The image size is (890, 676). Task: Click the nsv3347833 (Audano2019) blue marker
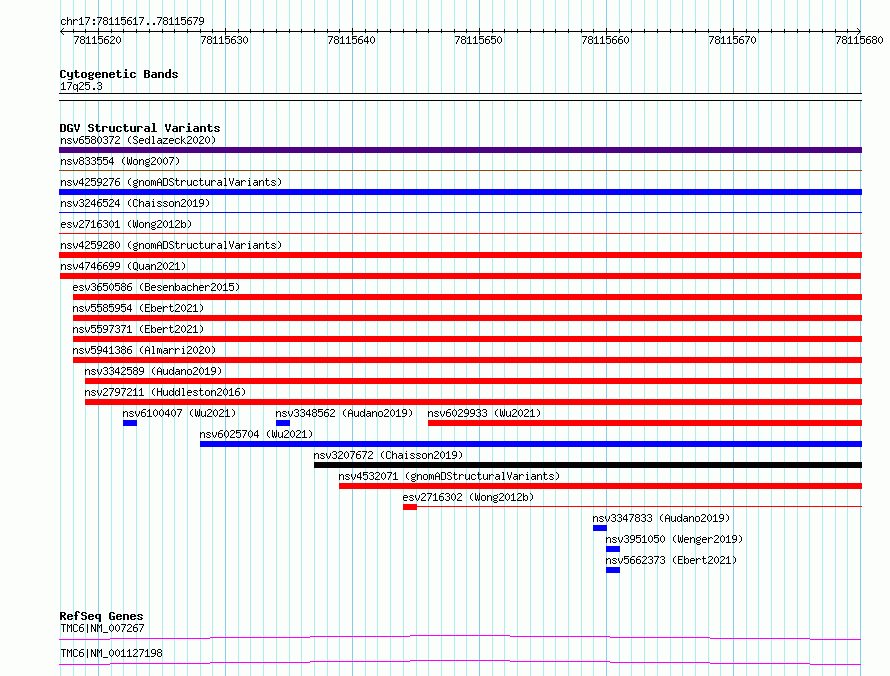click(x=600, y=528)
